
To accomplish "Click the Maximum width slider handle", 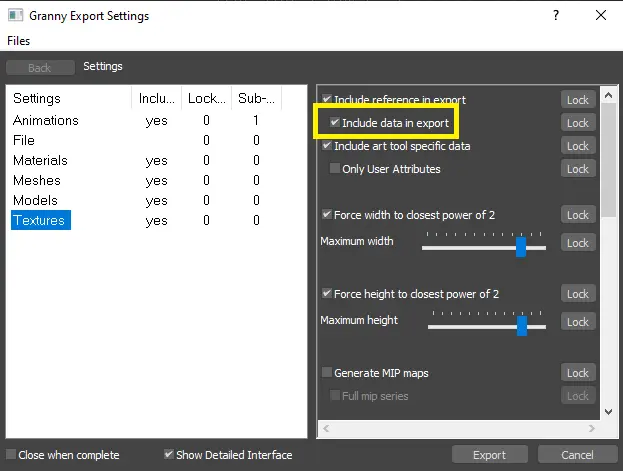I will pos(521,247).
